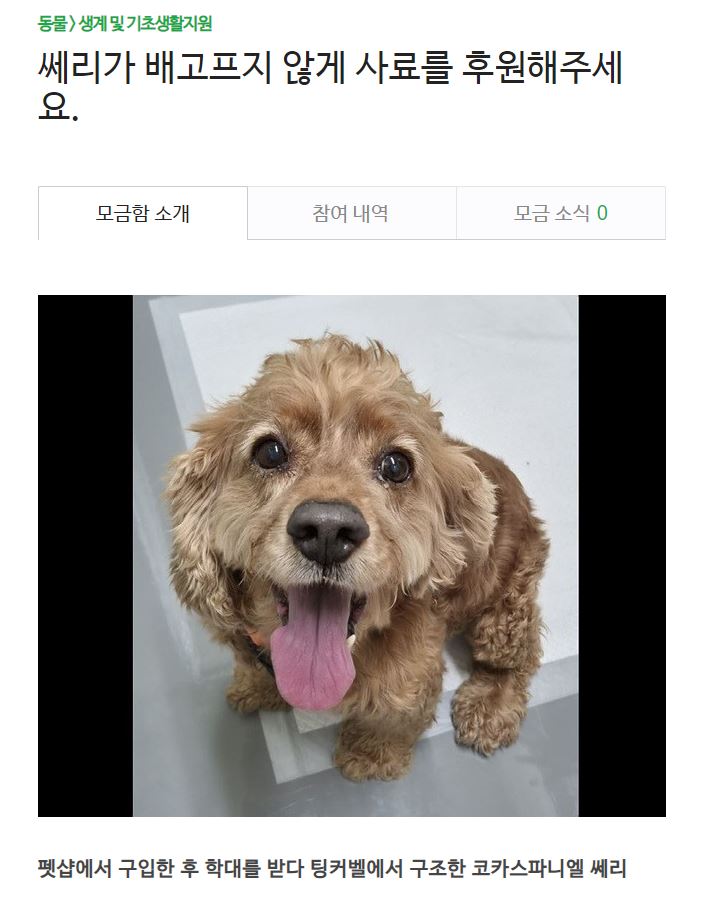Select the 모금함 소개 tab
The image size is (702, 900).
pos(143,213)
